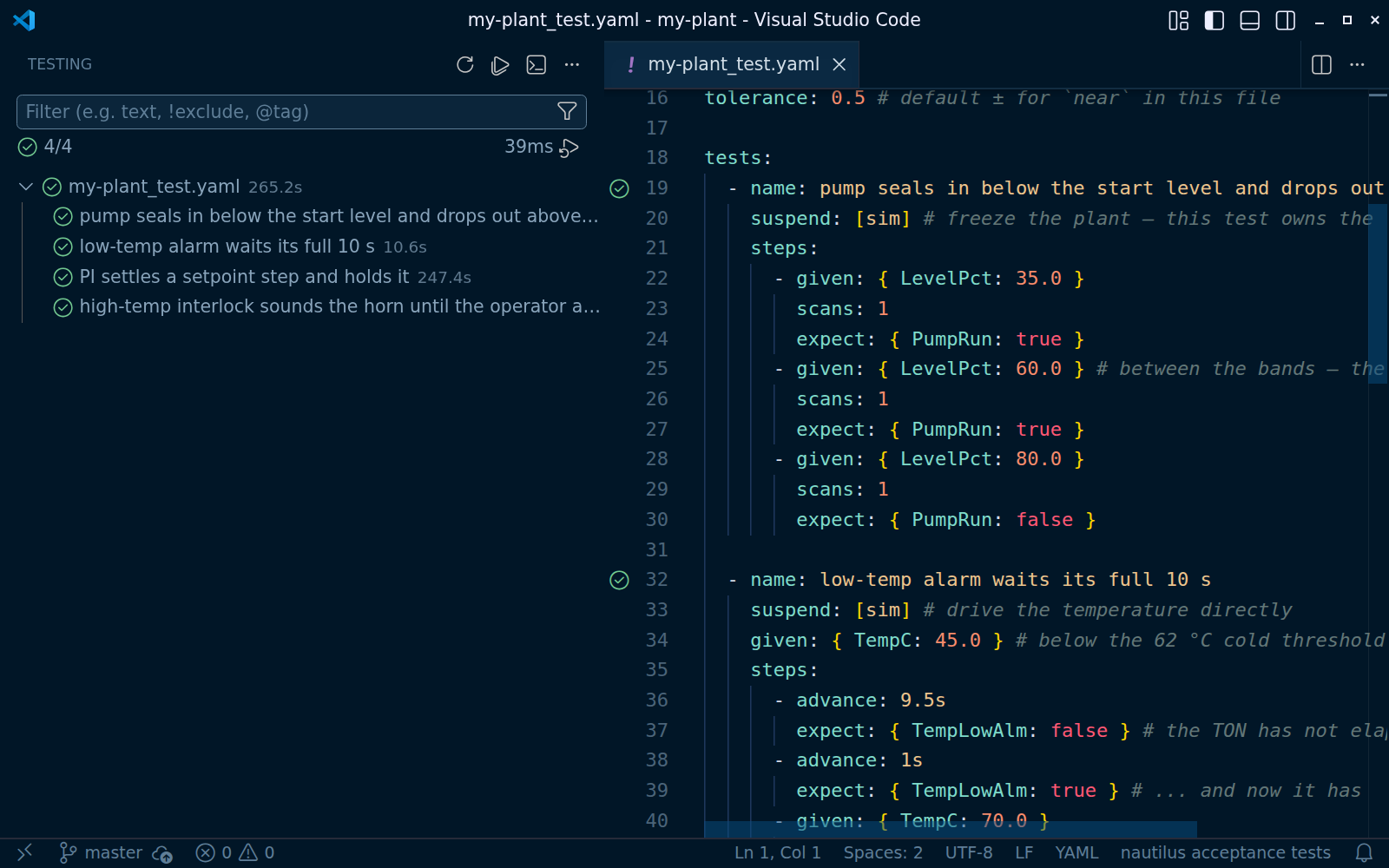Change indentation via Spaces: 2
Image resolution: width=1389 pixels, height=868 pixels.
883,852
